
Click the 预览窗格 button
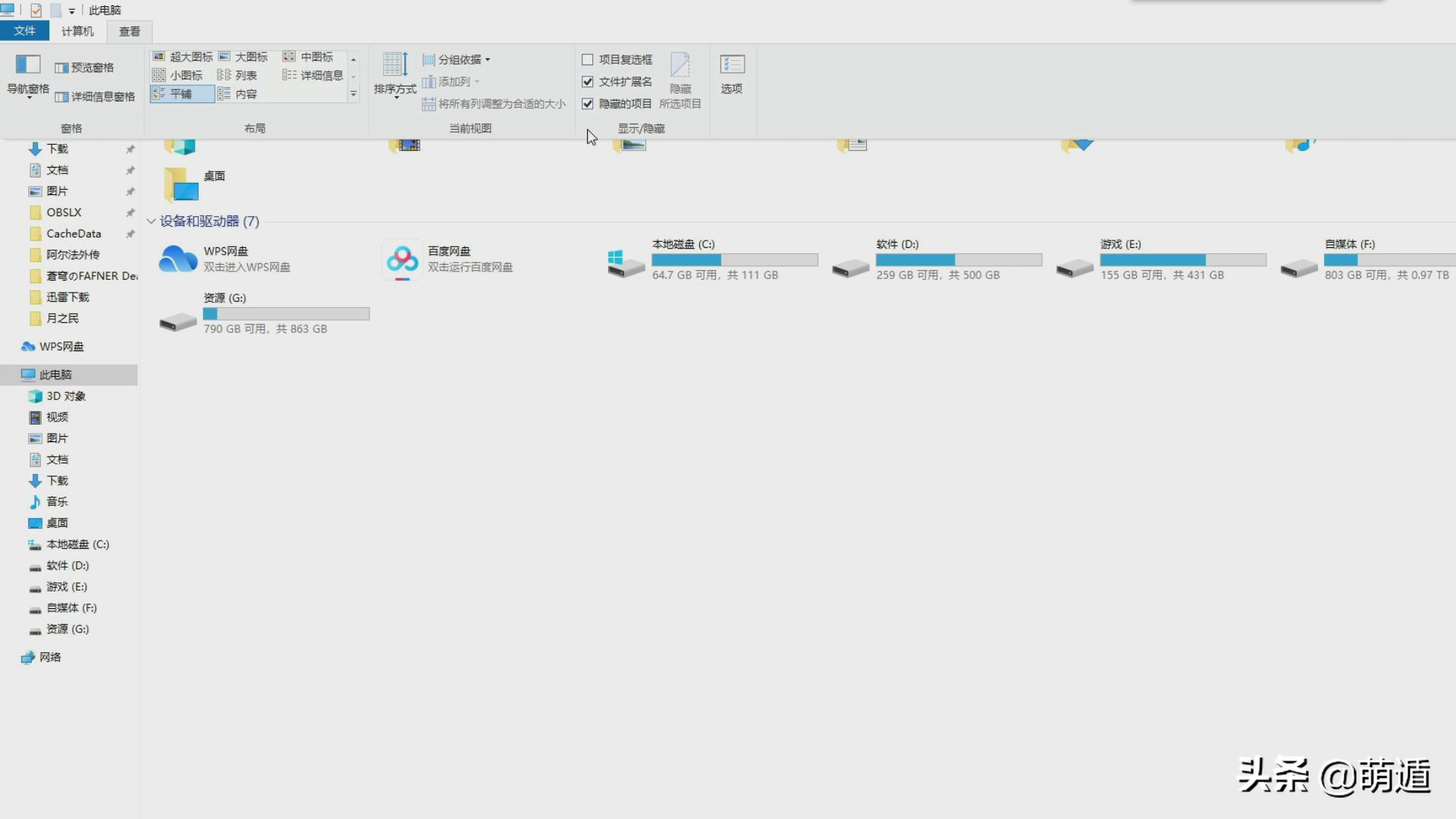85,67
